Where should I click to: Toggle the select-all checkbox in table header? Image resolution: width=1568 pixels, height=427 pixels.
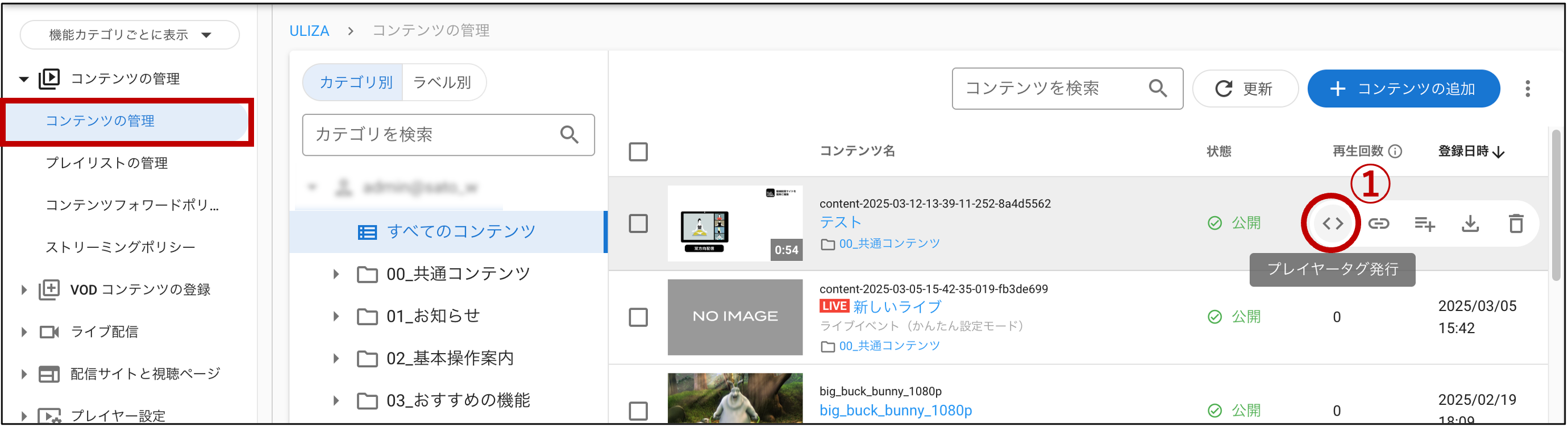pyautogui.click(x=638, y=152)
